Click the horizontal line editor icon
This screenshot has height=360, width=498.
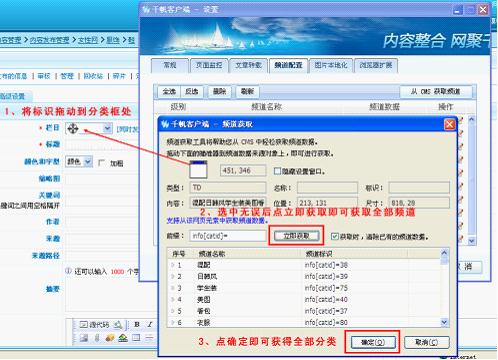tap(149, 338)
